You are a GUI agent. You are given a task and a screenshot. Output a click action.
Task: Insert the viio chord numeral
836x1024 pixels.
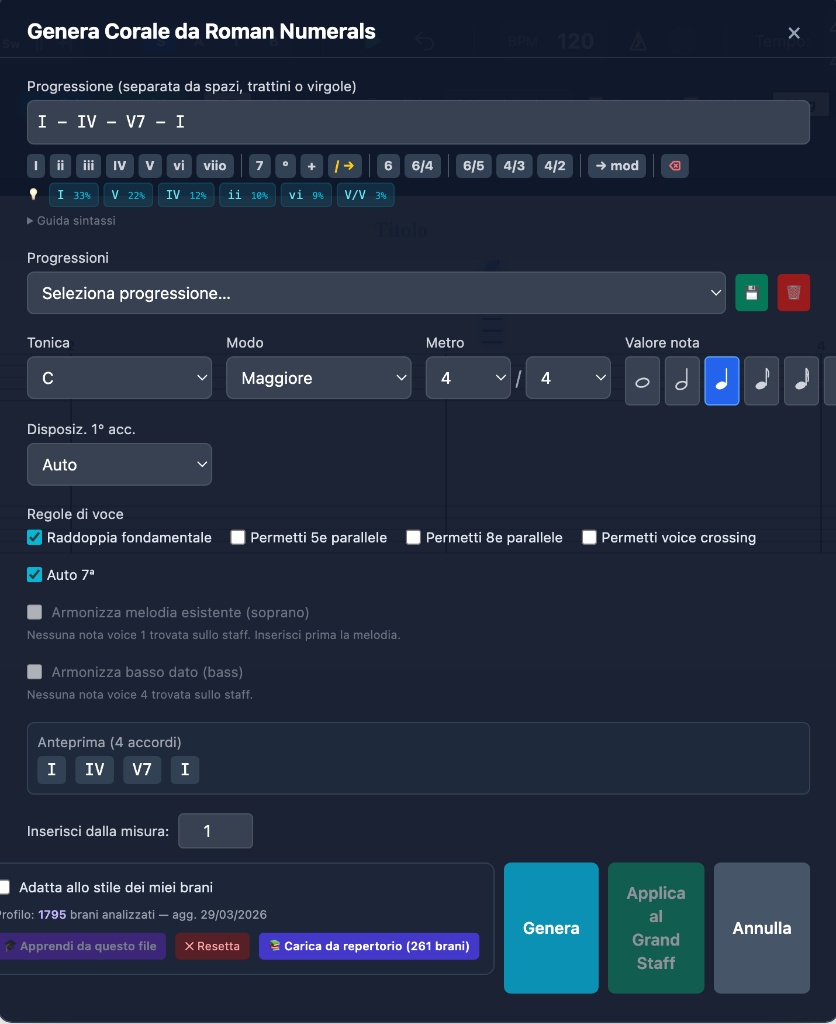pos(213,166)
